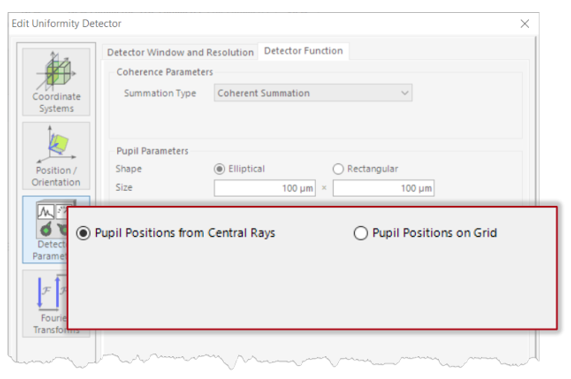
Task: Select the Detector Parameters sidebar icon
Action: (x=45, y=230)
